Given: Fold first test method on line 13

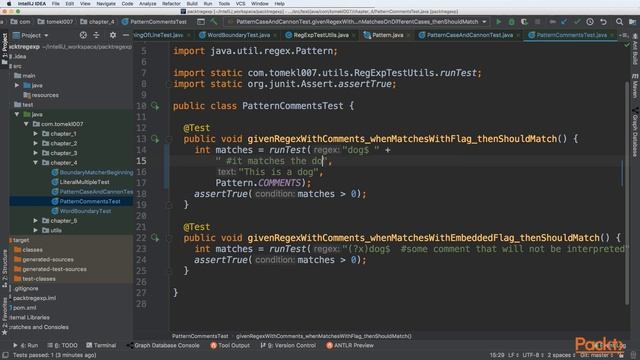Looking at the screenshot, I should click(169, 139).
